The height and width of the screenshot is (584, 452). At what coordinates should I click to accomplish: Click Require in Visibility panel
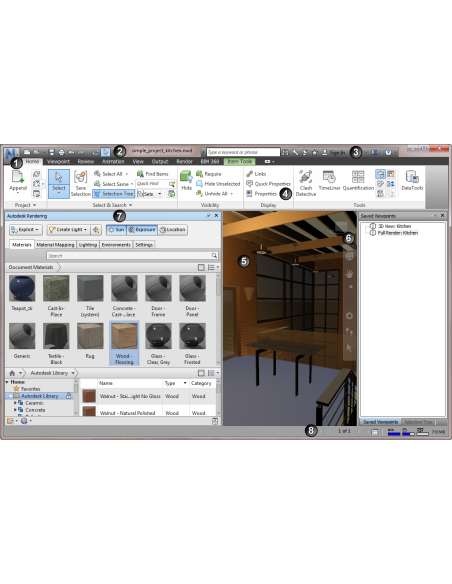[x=209, y=174]
